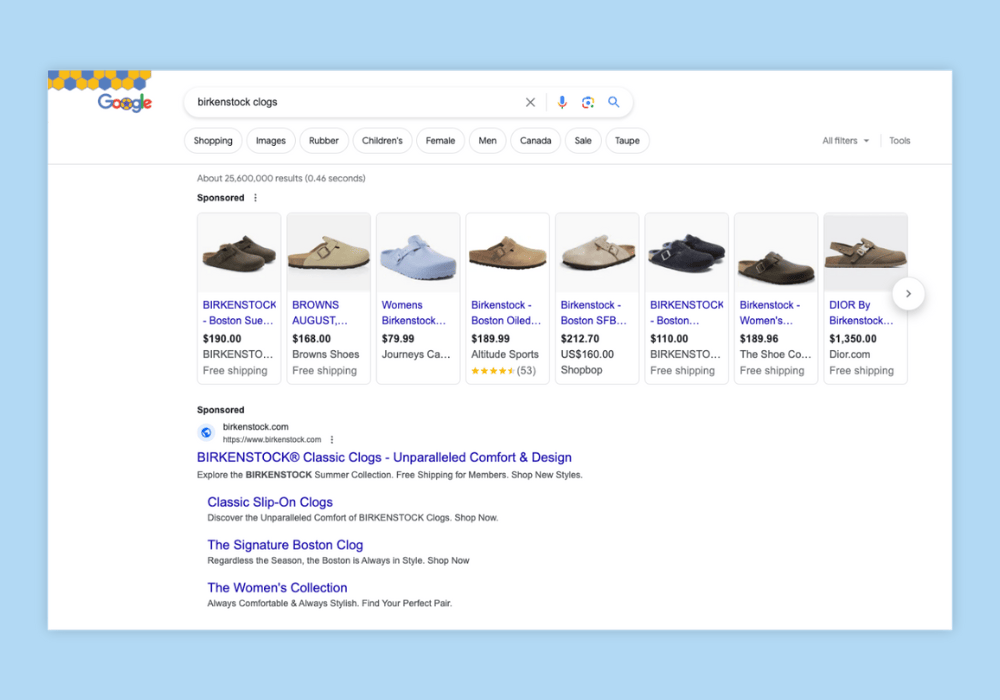Screen dimensions: 1000x700
Task: Show more products with the carousel arrow
Action: click(x=908, y=293)
